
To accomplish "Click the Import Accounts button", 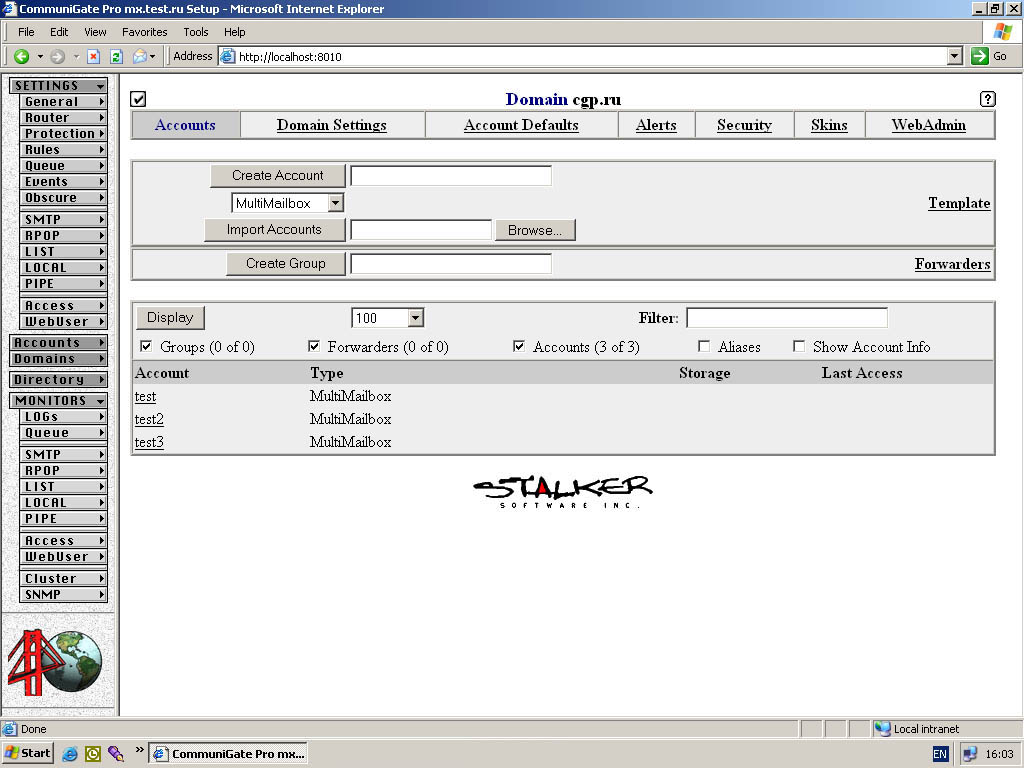I will (x=274, y=230).
